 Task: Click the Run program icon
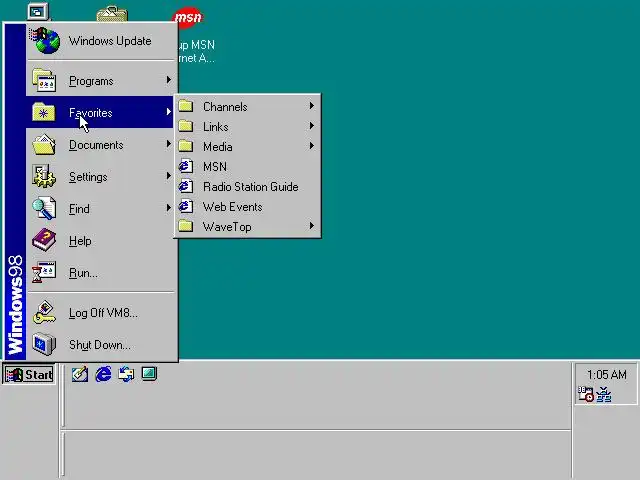(x=44, y=272)
